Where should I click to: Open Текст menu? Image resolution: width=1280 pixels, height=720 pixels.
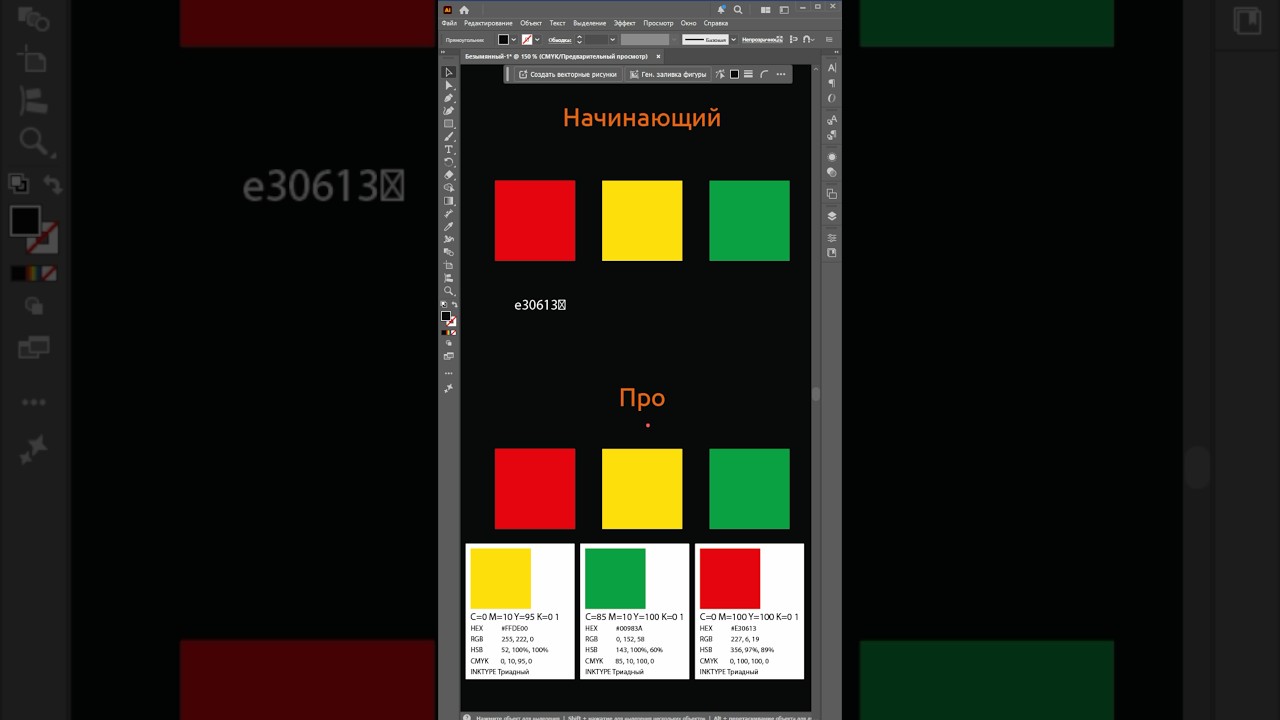click(557, 23)
